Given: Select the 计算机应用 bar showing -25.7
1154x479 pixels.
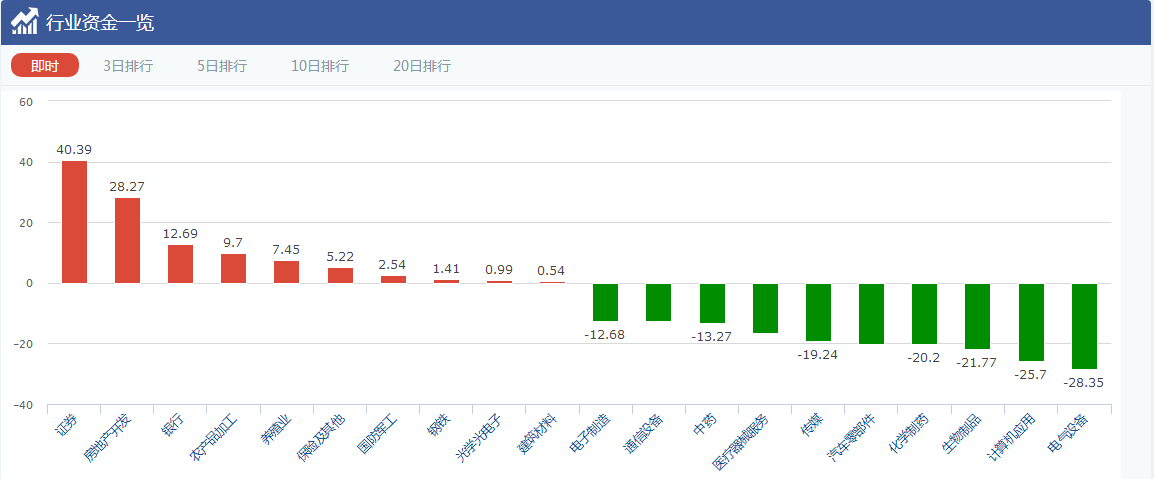Looking at the screenshot, I should [1031, 322].
